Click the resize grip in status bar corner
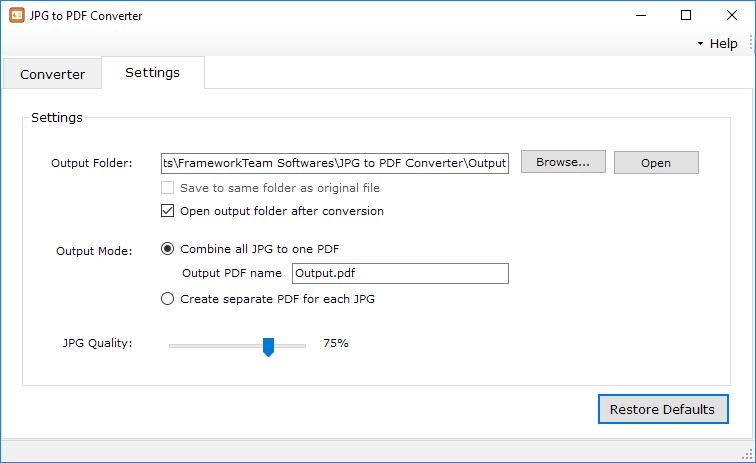 click(747, 454)
